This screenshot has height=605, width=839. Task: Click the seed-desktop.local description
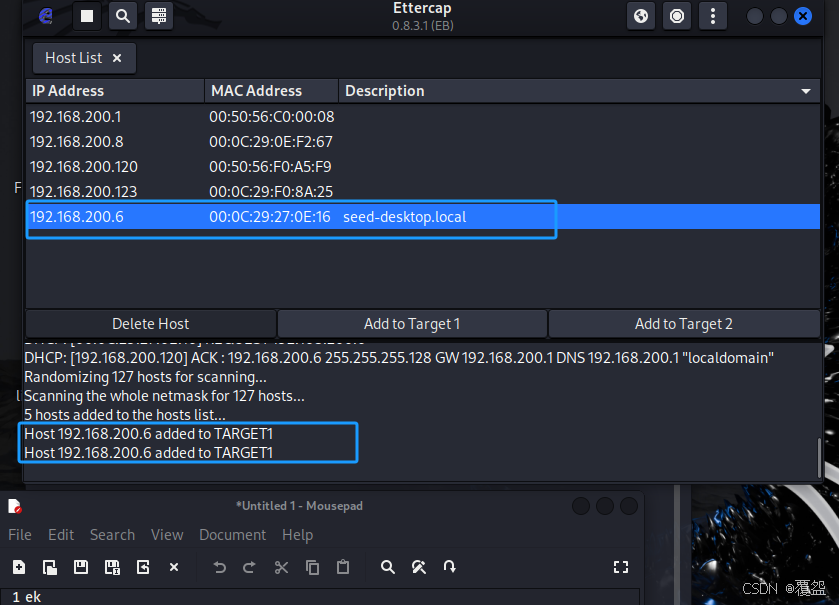pos(405,217)
